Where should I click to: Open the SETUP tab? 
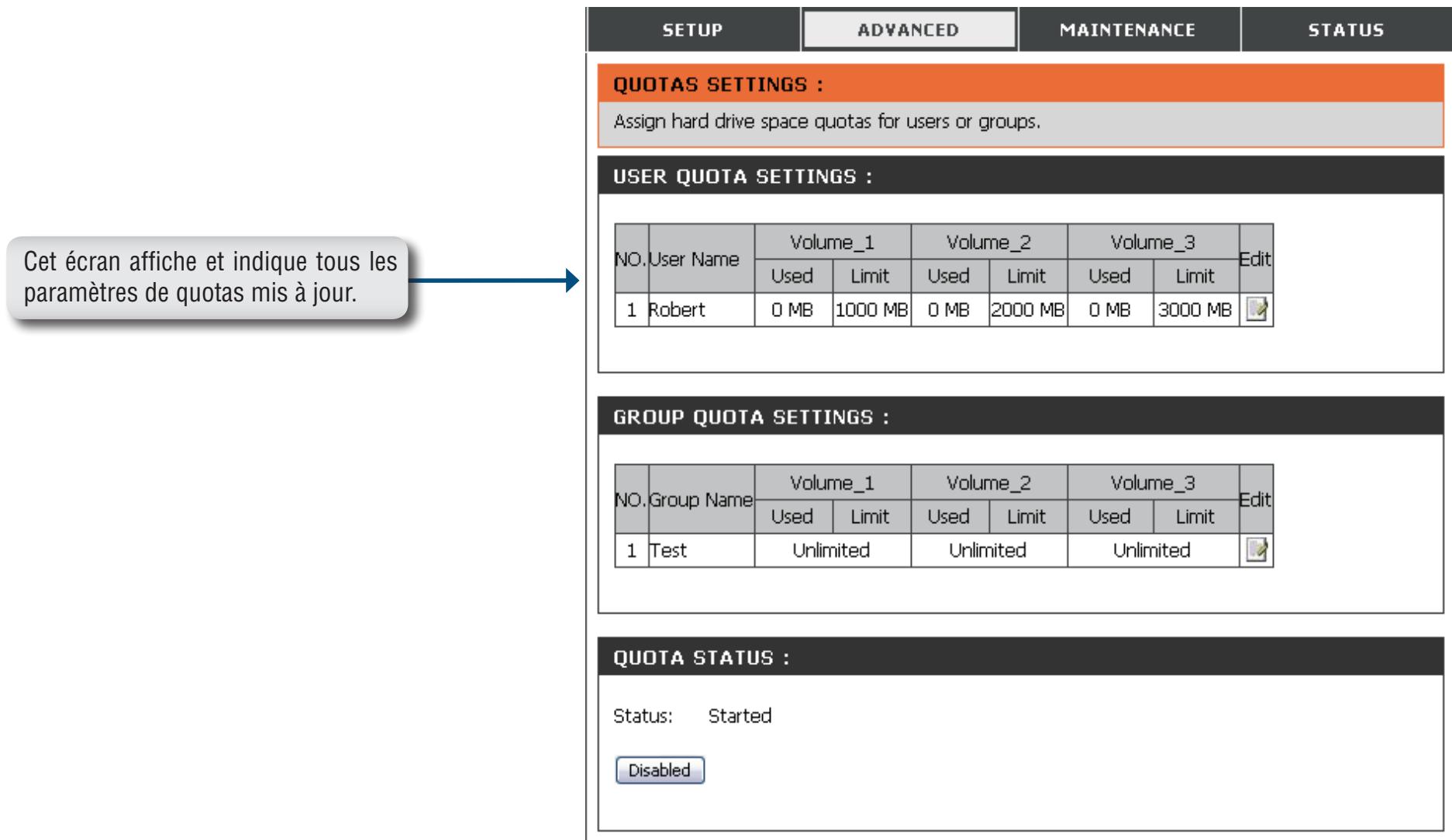pyautogui.click(x=693, y=30)
